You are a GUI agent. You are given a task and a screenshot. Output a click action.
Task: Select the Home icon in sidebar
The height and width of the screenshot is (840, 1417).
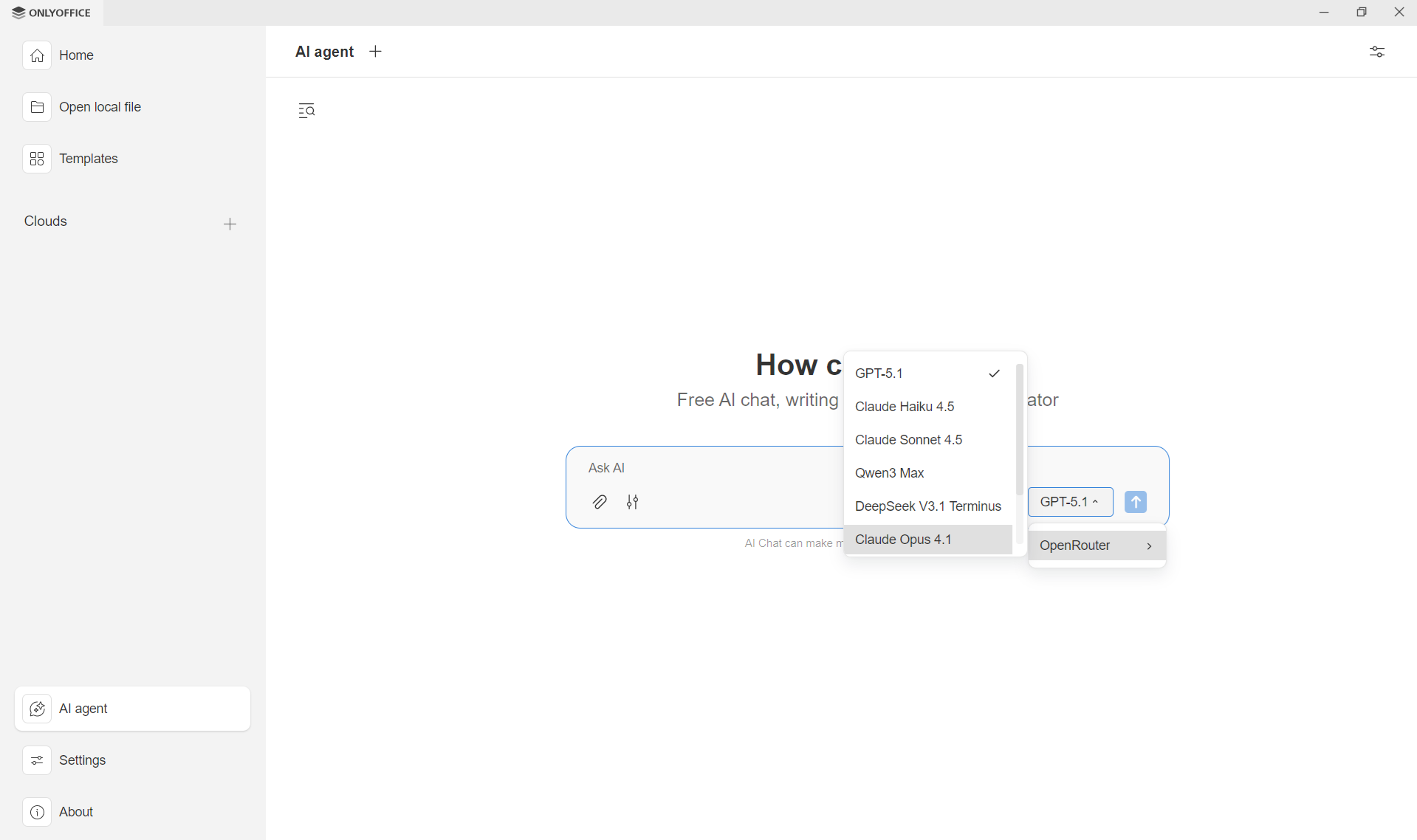point(37,55)
